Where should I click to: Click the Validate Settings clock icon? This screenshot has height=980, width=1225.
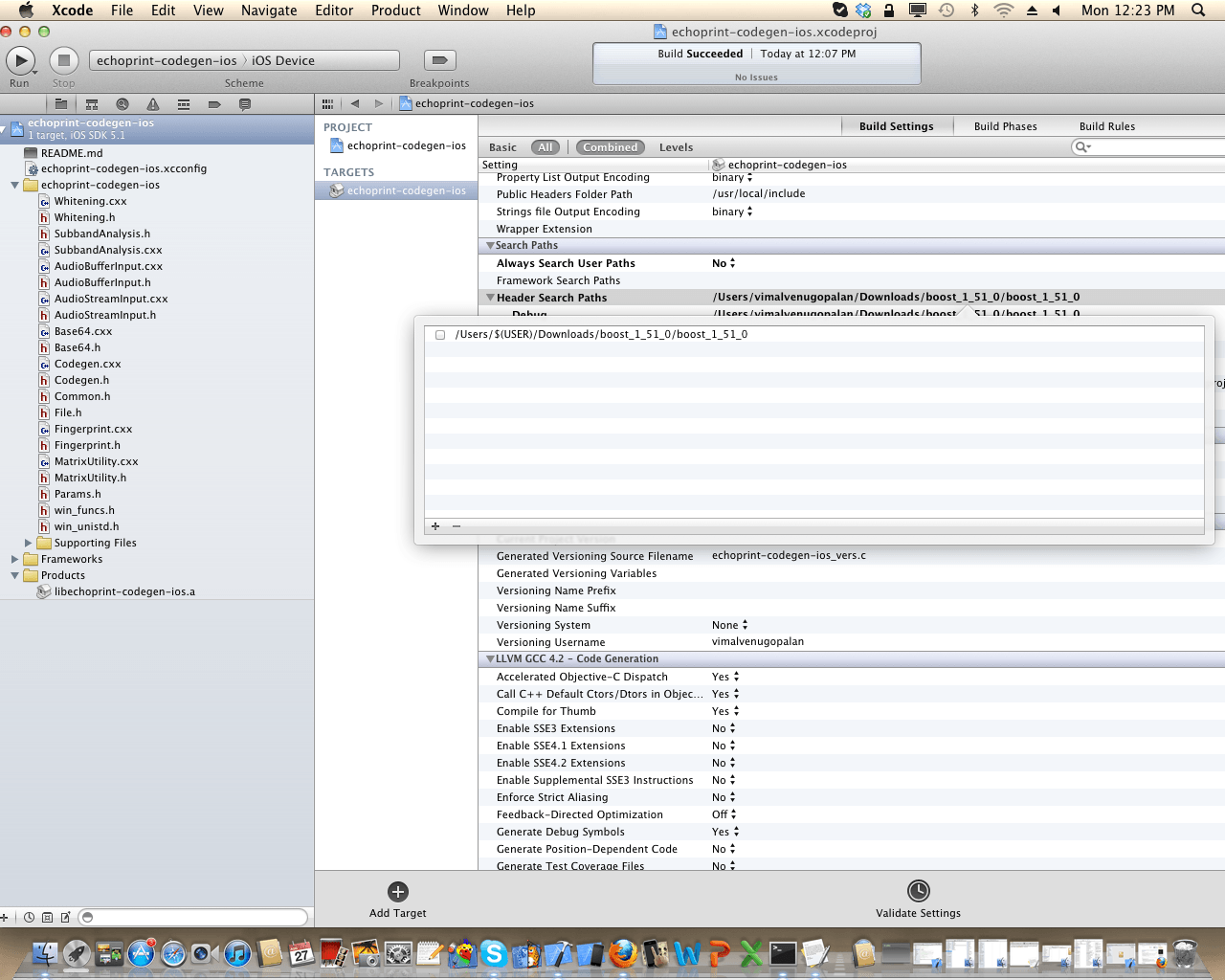918,891
